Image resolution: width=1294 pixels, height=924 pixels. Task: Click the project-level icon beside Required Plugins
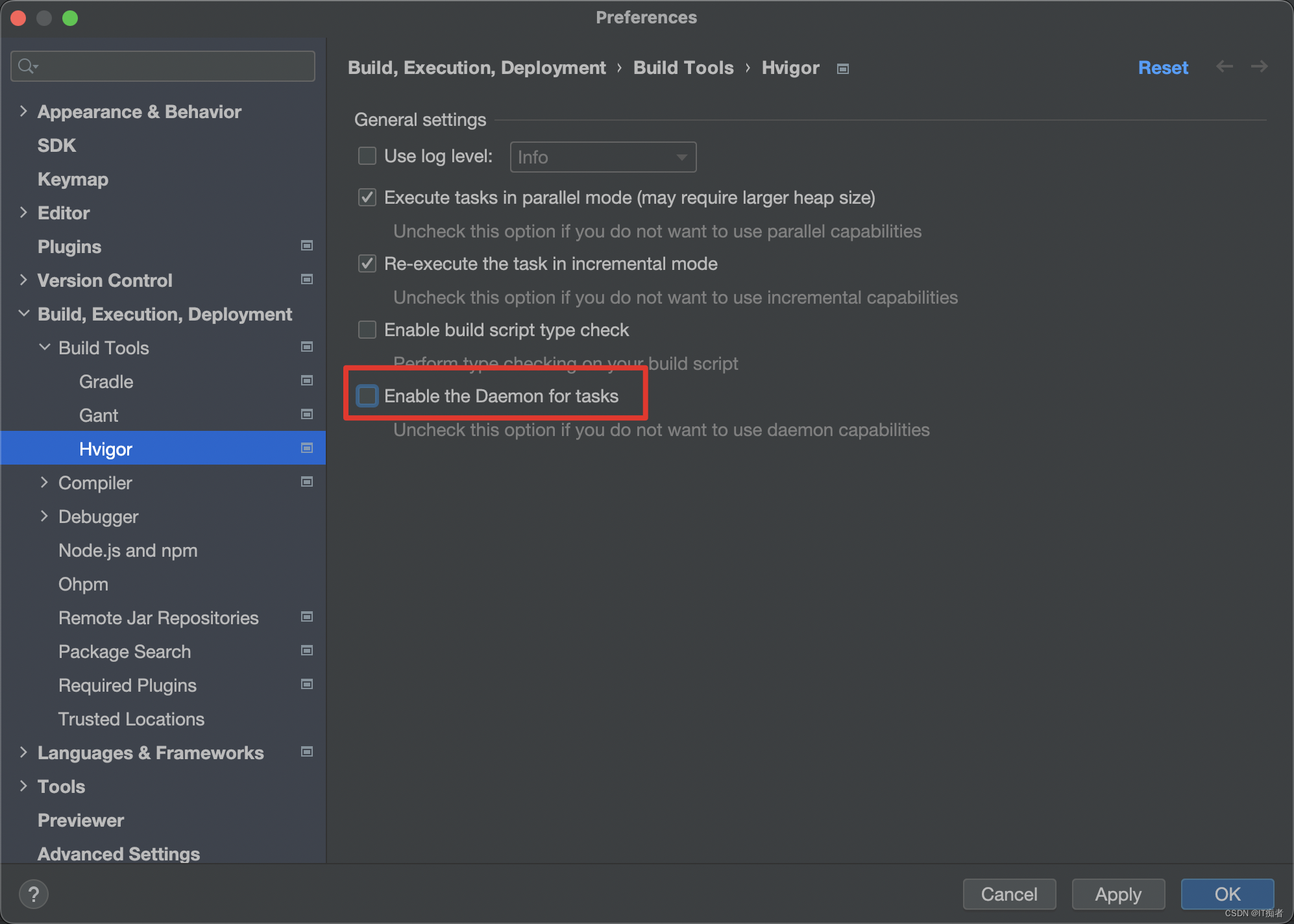[307, 685]
